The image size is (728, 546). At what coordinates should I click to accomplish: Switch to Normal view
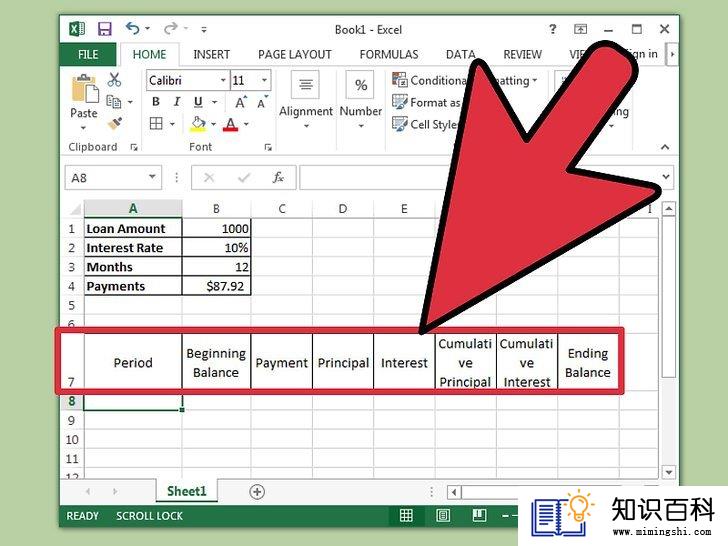tap(406, 515)
